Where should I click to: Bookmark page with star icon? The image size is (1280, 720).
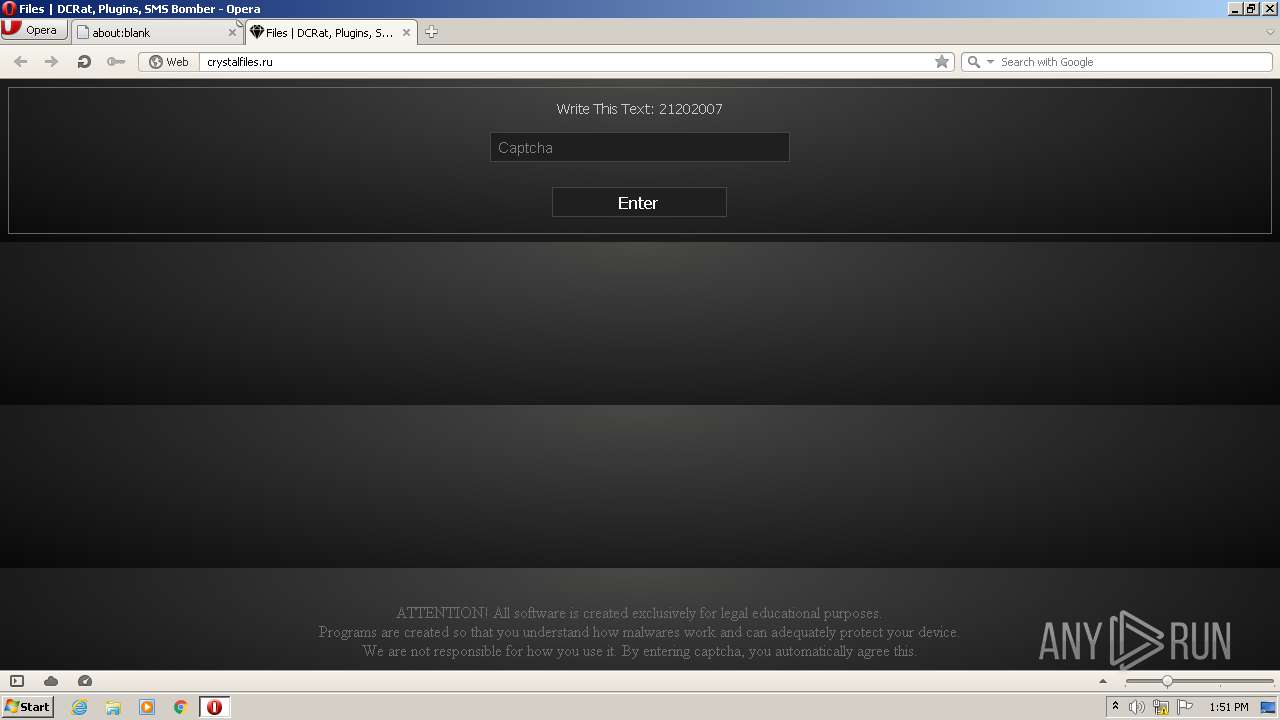tap(941, 62)
